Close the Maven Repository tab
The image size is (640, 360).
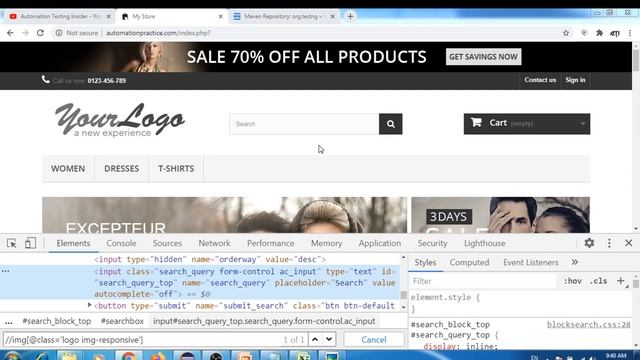click(333, 16)
